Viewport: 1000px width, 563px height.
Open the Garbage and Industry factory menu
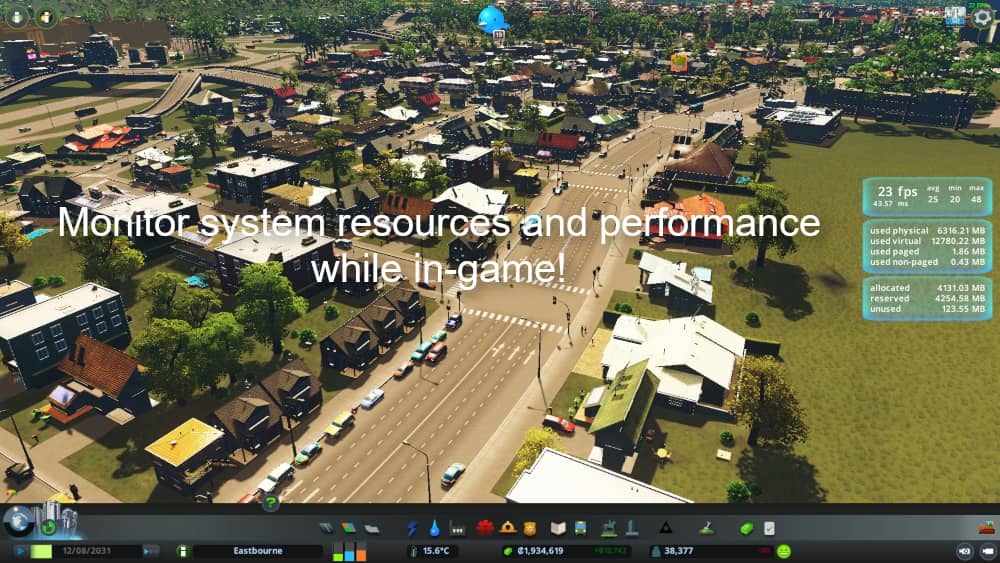click(457, 528)
